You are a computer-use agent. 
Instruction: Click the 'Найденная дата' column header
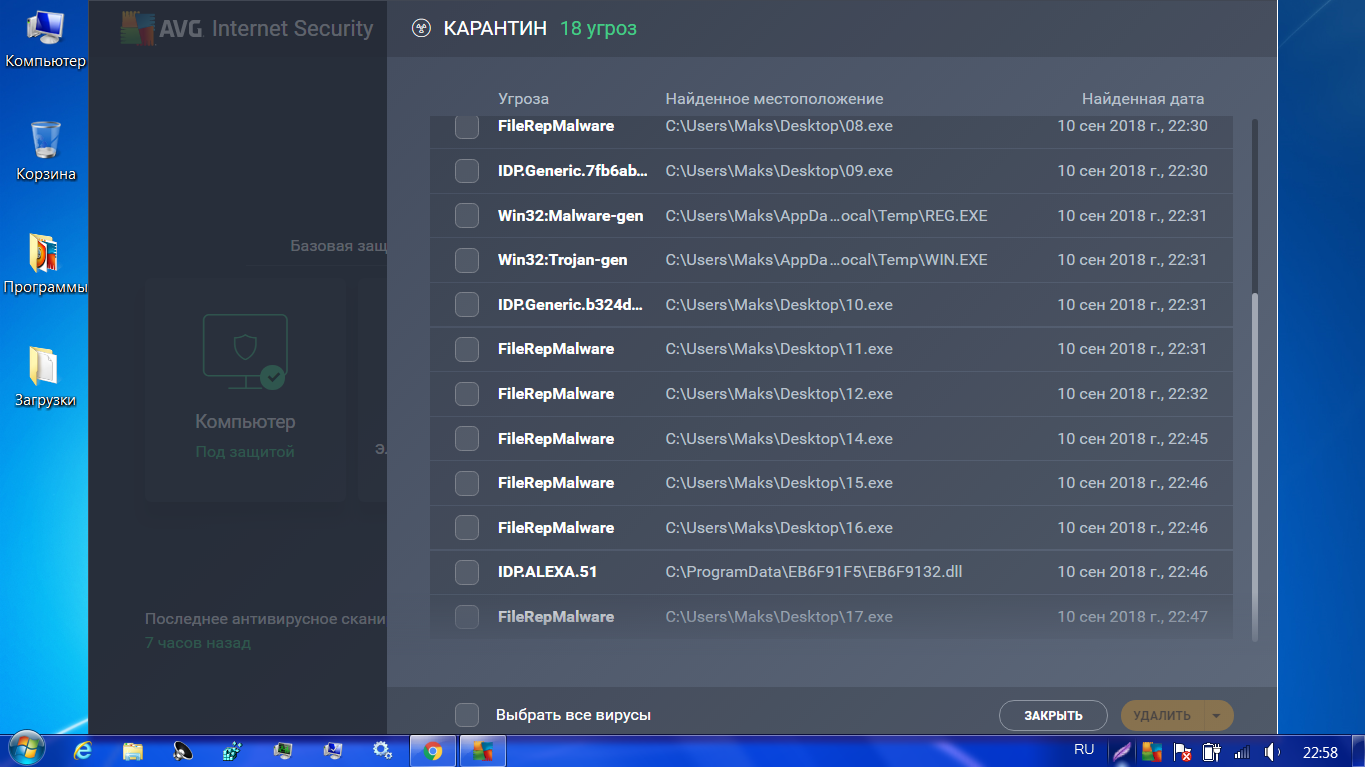[1143, 99]
